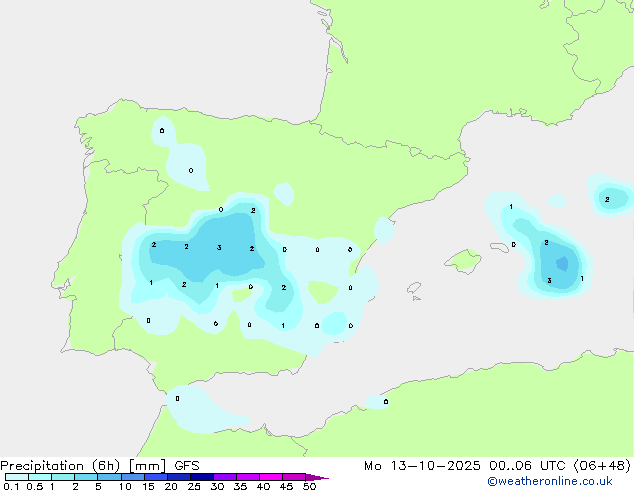
Task: Click the 10 to 15 mm legend swatch
Action: point(133,477)
